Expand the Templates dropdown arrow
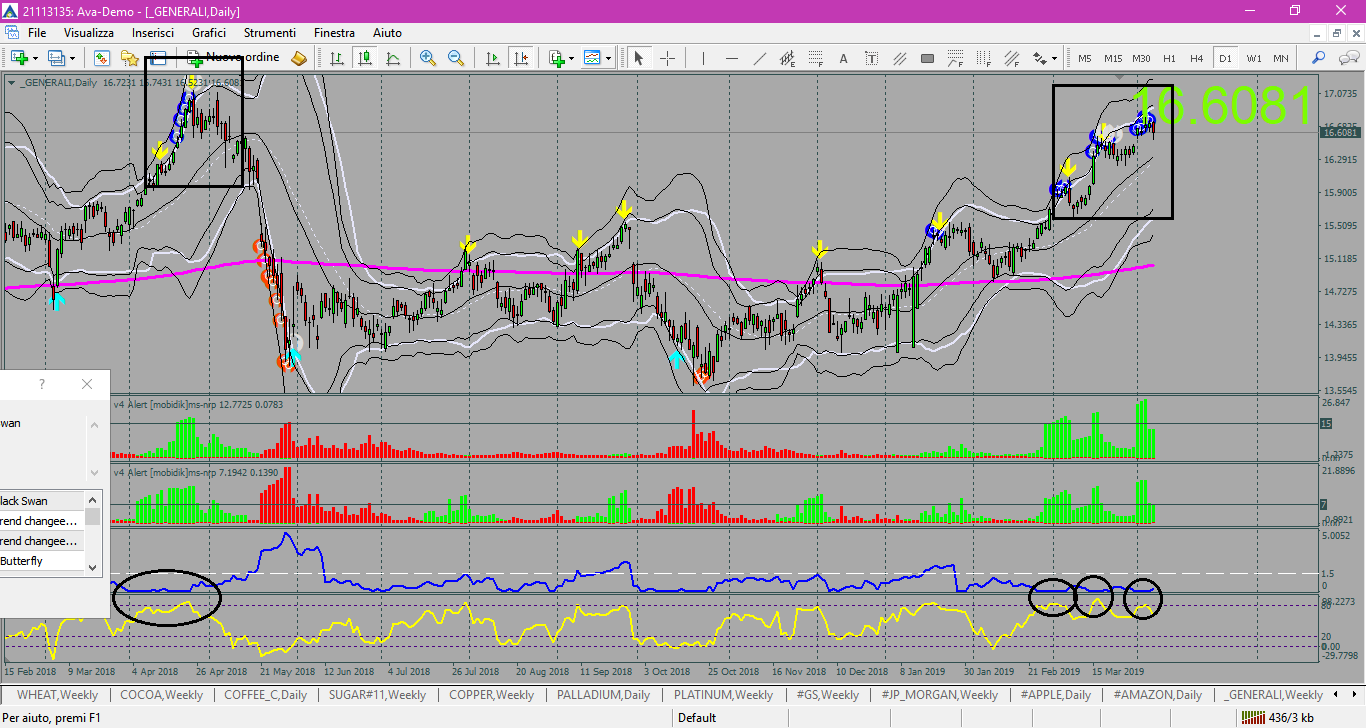This screenshot has width=1366, height=728. 607,58
